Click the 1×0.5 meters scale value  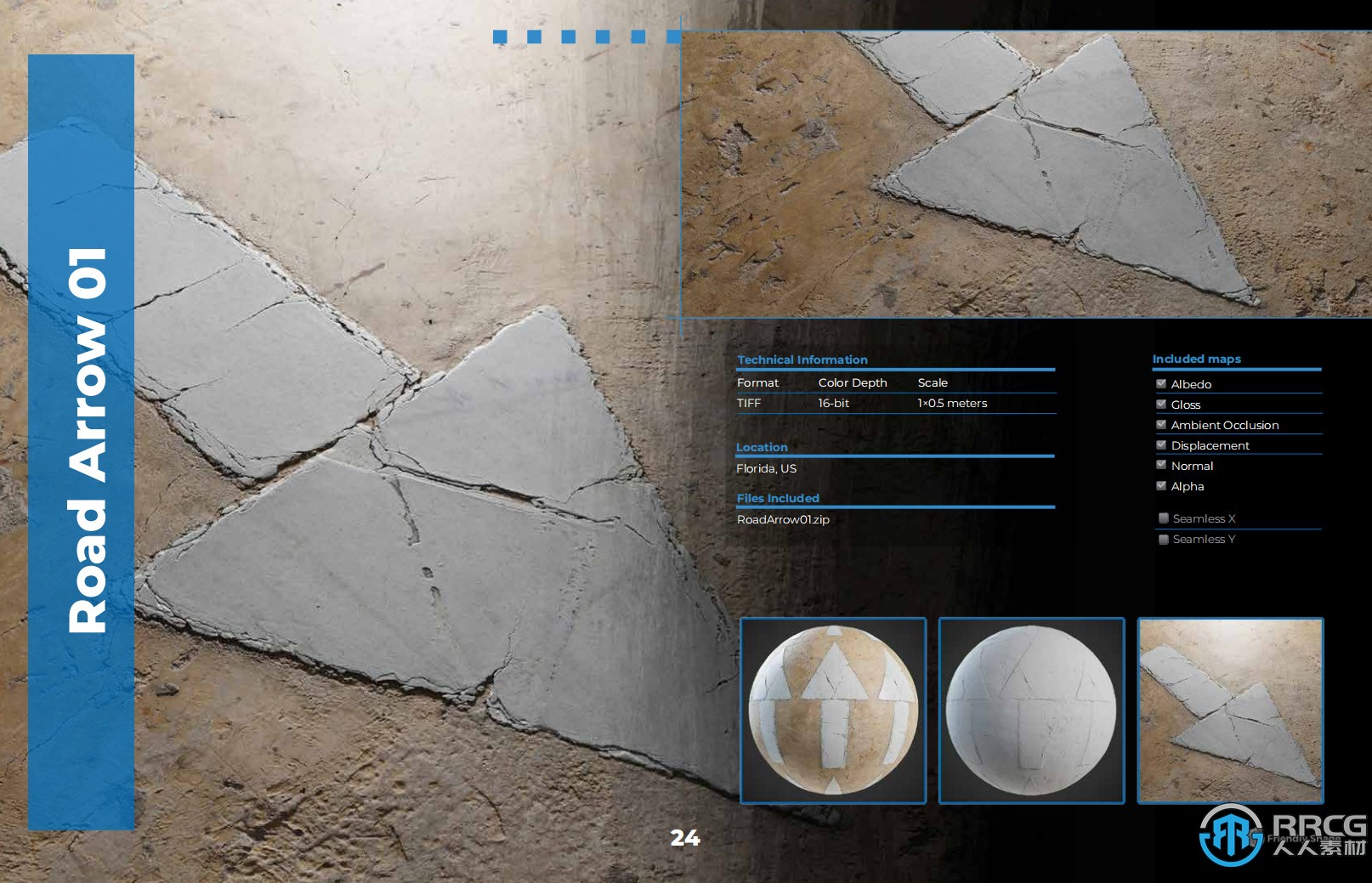[952, 404]
